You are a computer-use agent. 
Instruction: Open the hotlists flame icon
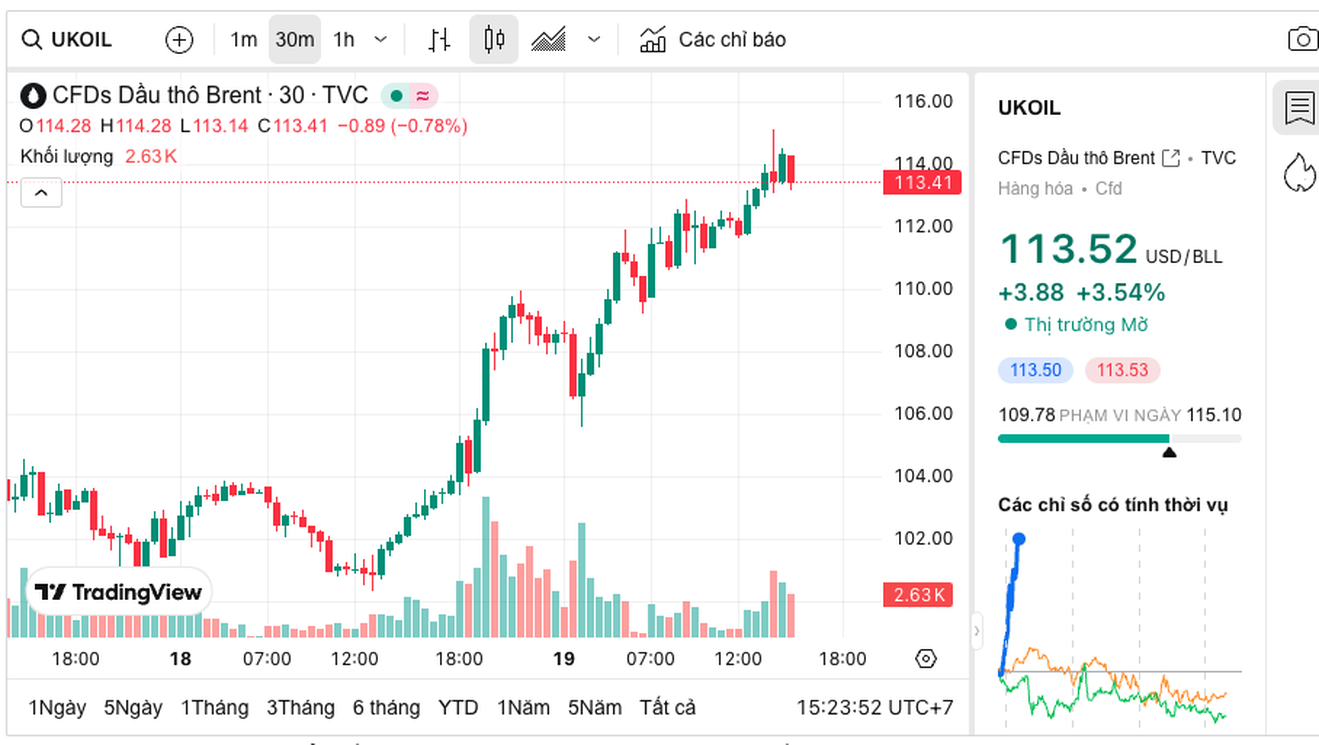click(x=1299, y=172)
